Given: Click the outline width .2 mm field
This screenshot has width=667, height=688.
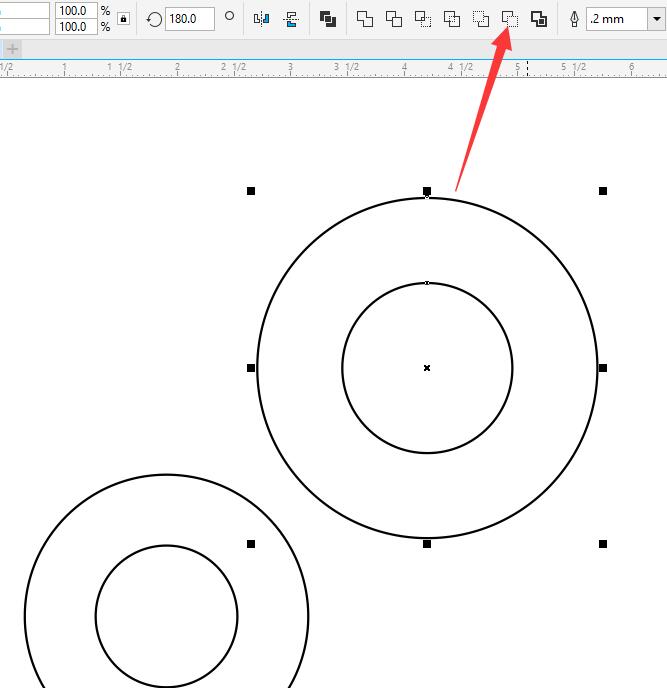Looking at the screenshot, I should point(612,18).
